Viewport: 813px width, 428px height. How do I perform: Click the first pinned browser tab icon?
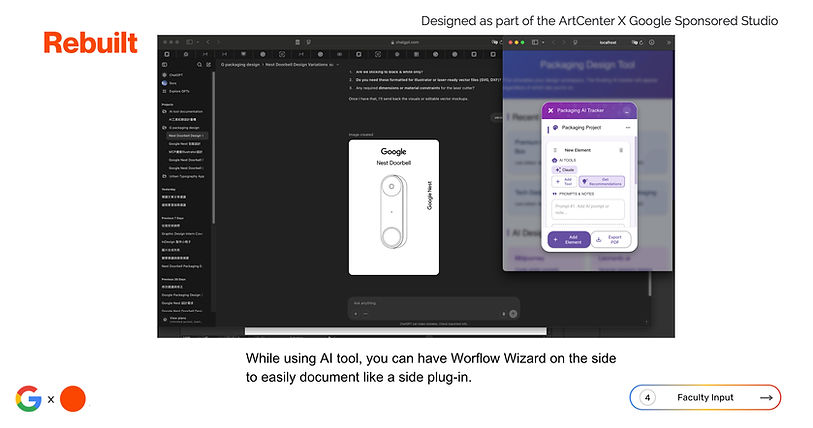pyautogui.click(x=167, y=54)
